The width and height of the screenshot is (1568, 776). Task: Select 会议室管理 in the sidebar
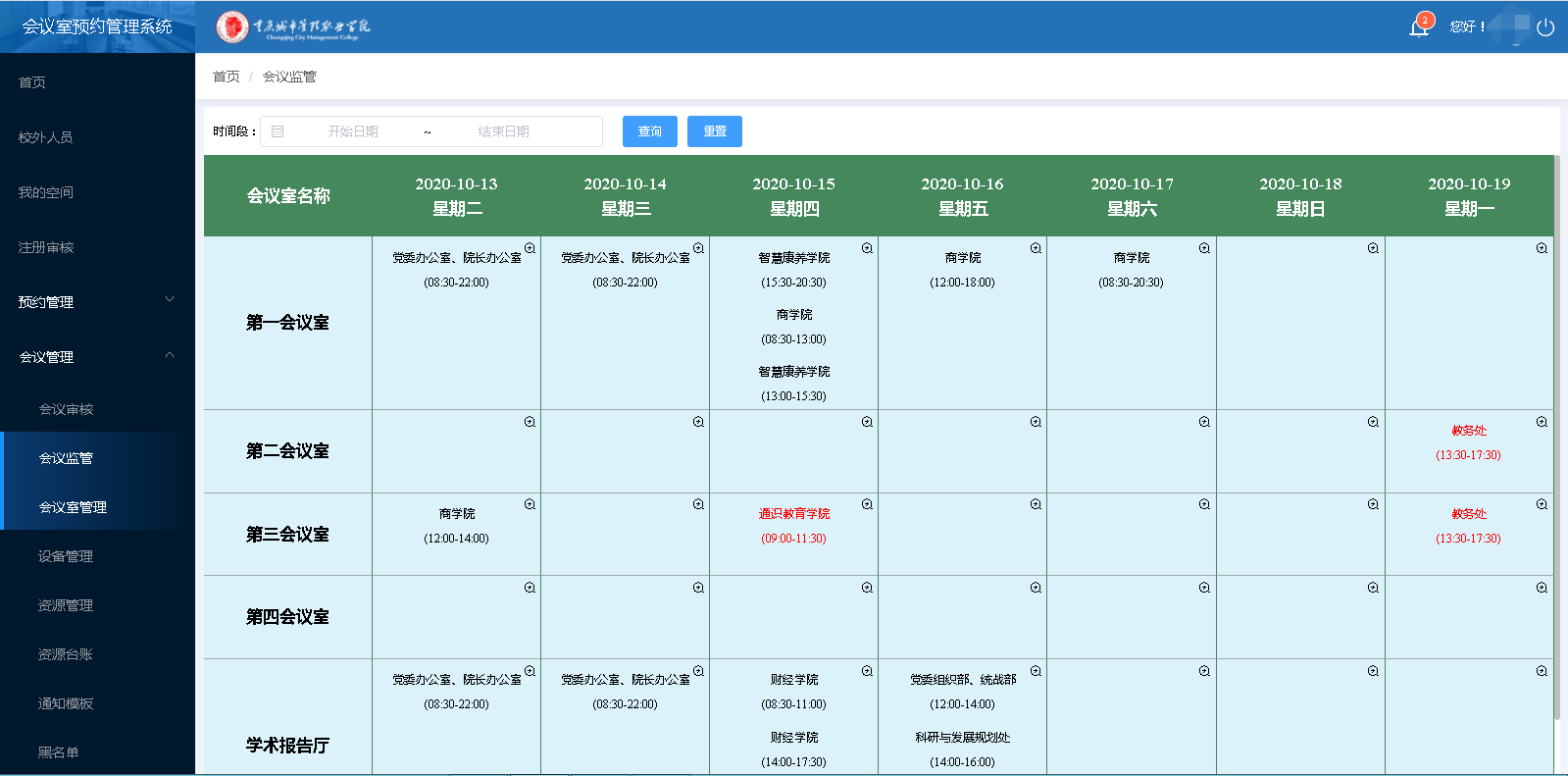[x=73, y=507]
